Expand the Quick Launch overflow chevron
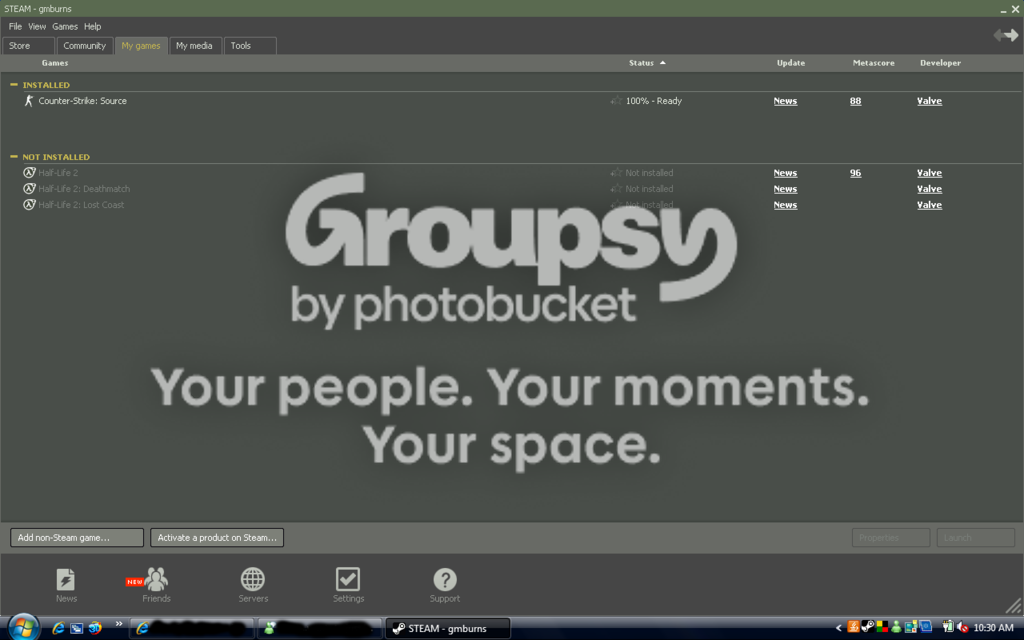The image size is (1024, 640). pos(119,624)
